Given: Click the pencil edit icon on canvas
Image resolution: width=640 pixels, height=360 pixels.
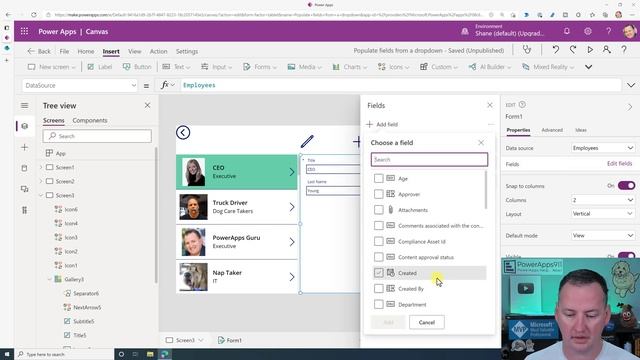Looking at the screenshot, I should click(x=307, y=141).
